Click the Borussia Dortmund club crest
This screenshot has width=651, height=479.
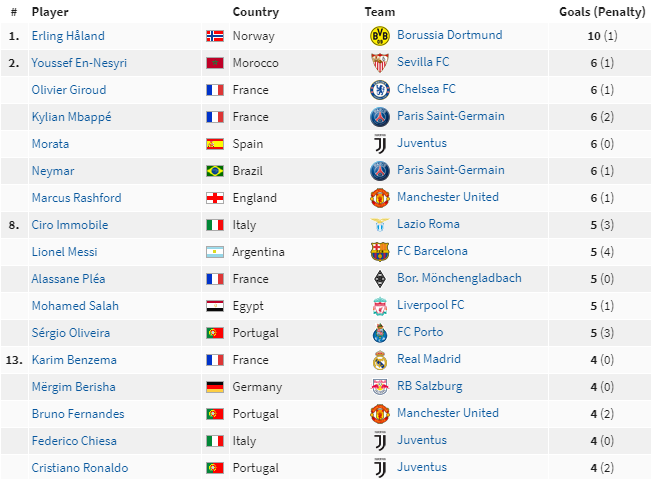pyautogui.click(x=379, y=36)
